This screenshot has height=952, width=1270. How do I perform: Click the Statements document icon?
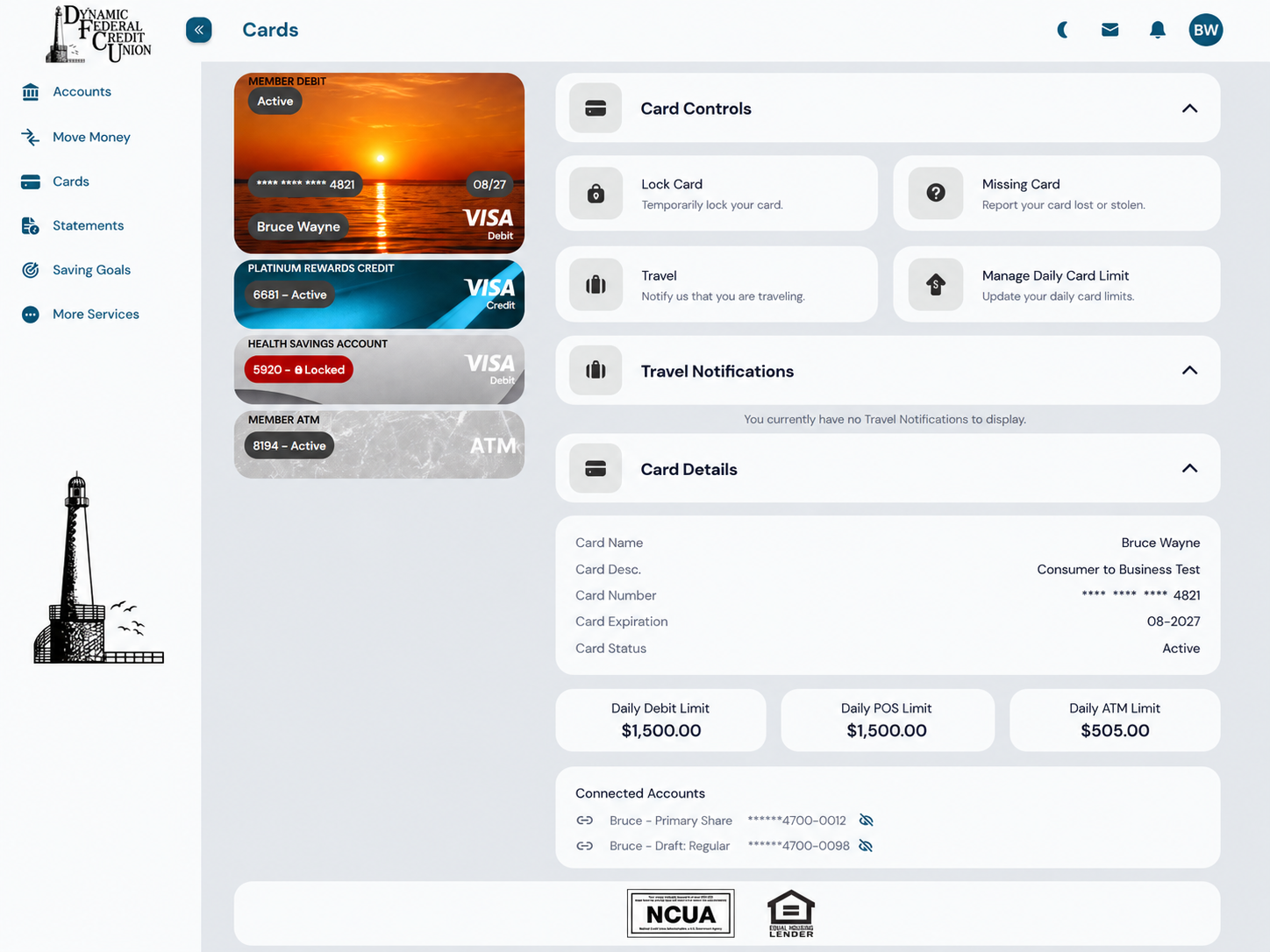tap(31, 226)
